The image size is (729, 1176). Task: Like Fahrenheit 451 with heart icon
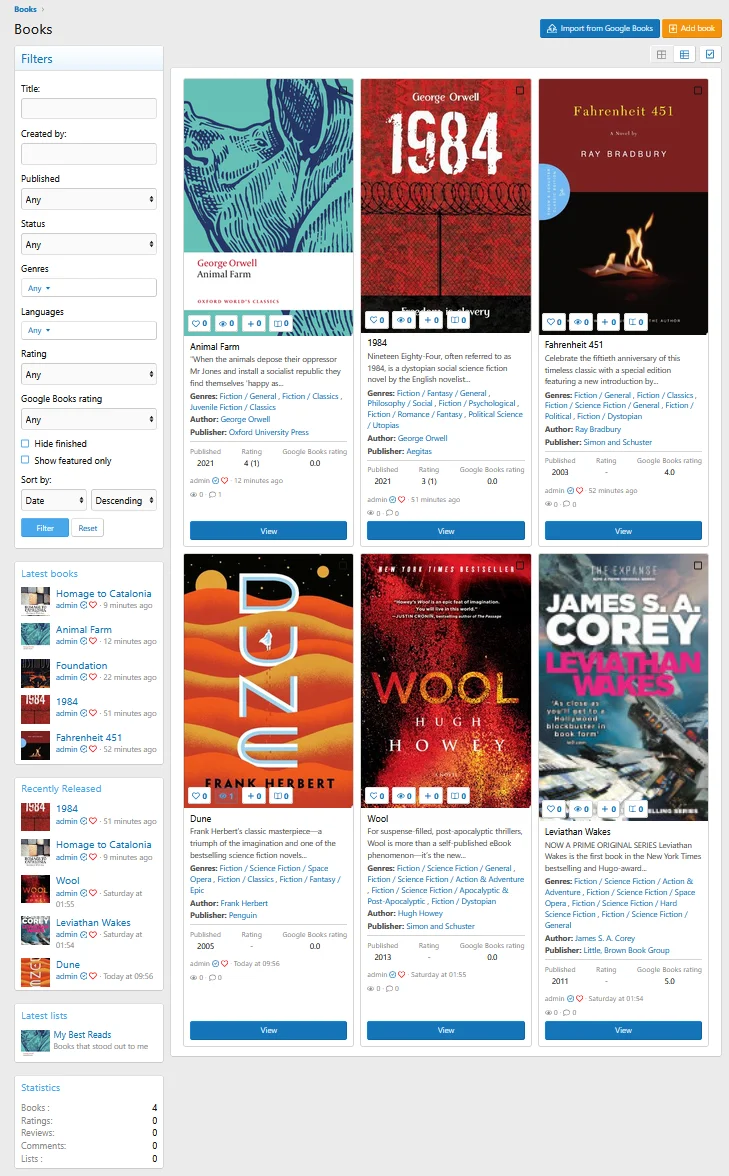pos(554,322)
